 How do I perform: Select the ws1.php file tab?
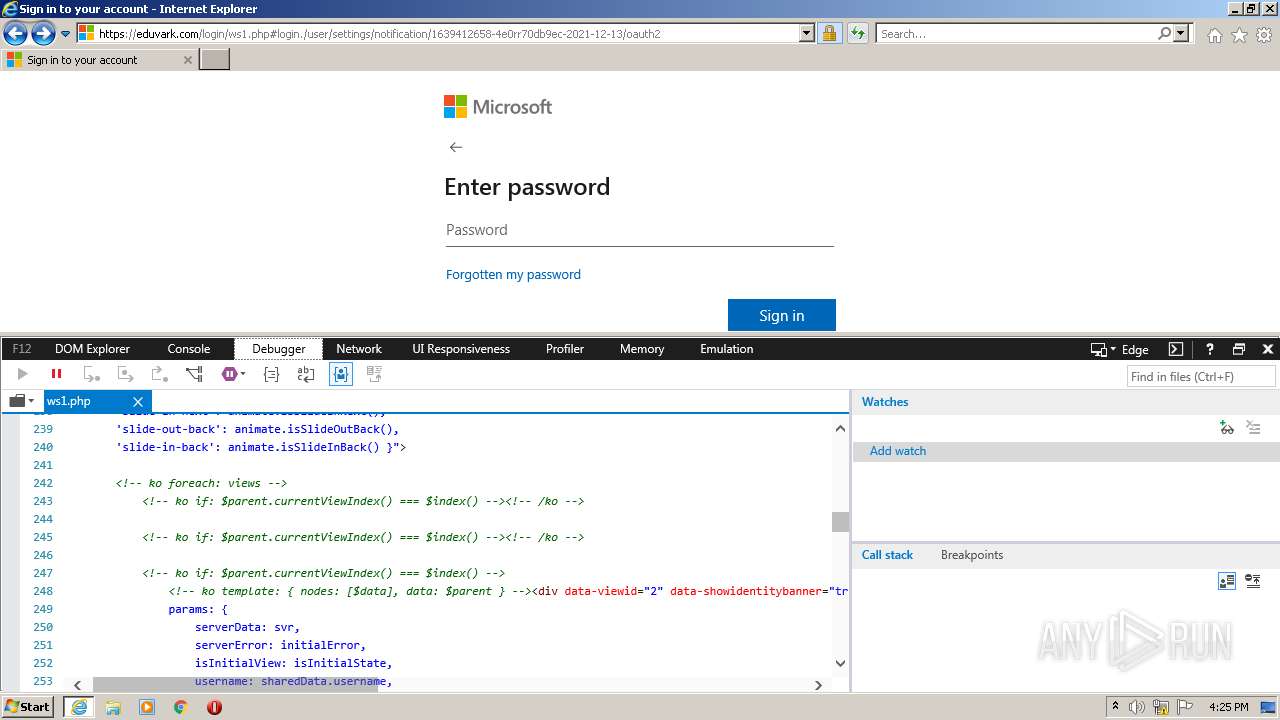click(97, 401)
